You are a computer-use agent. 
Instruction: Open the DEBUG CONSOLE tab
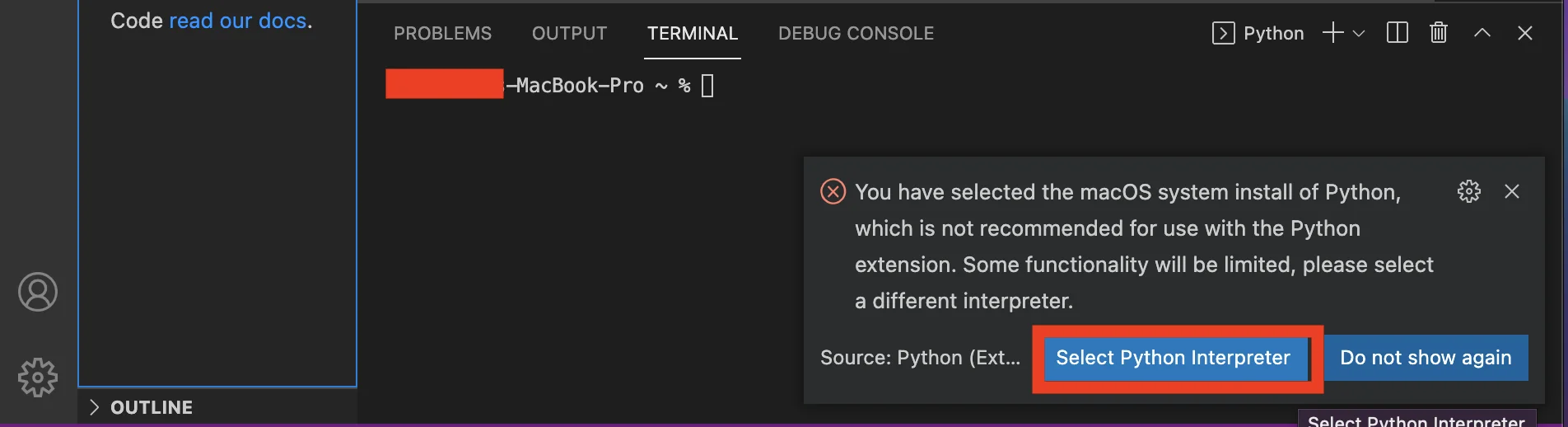(x=856, y=34)
